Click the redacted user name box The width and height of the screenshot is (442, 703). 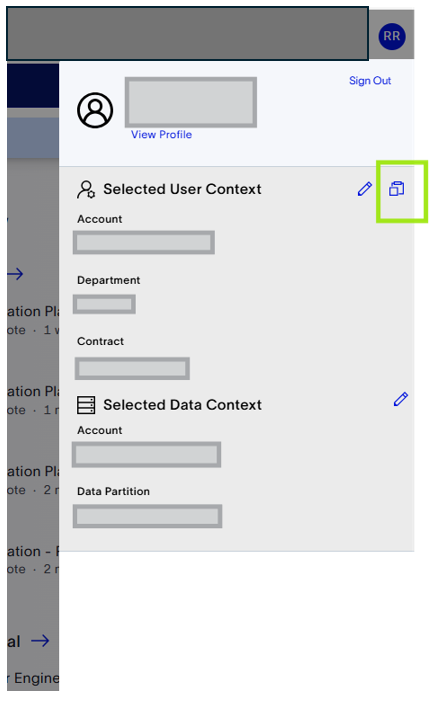191,102
